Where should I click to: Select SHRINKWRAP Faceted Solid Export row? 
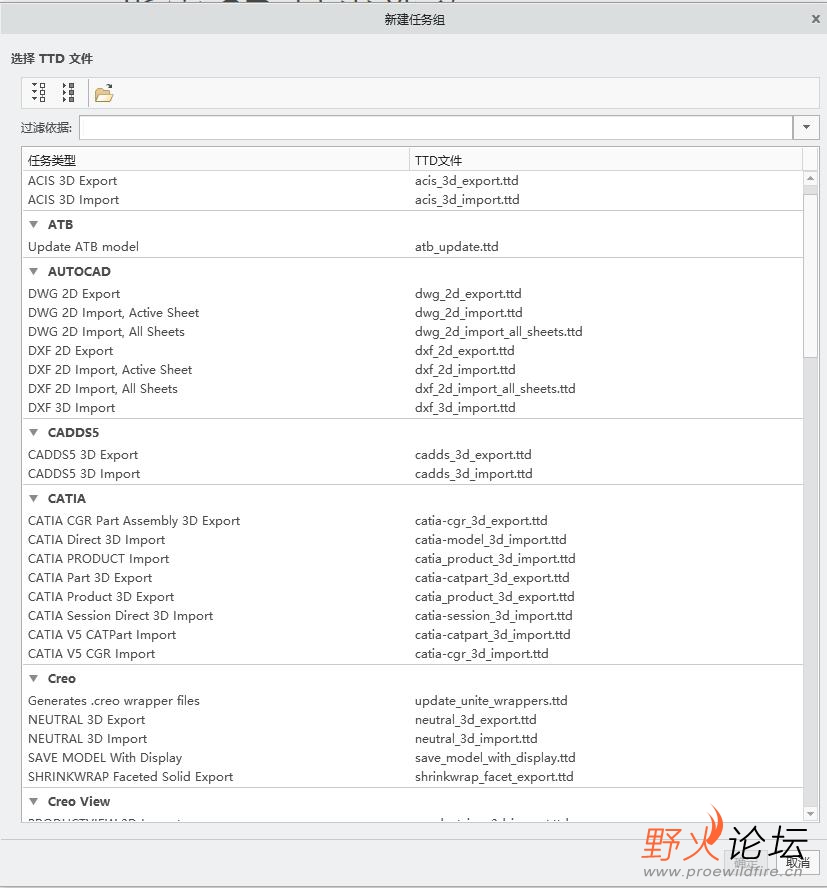pyautogui.click(x=412, y=776)
